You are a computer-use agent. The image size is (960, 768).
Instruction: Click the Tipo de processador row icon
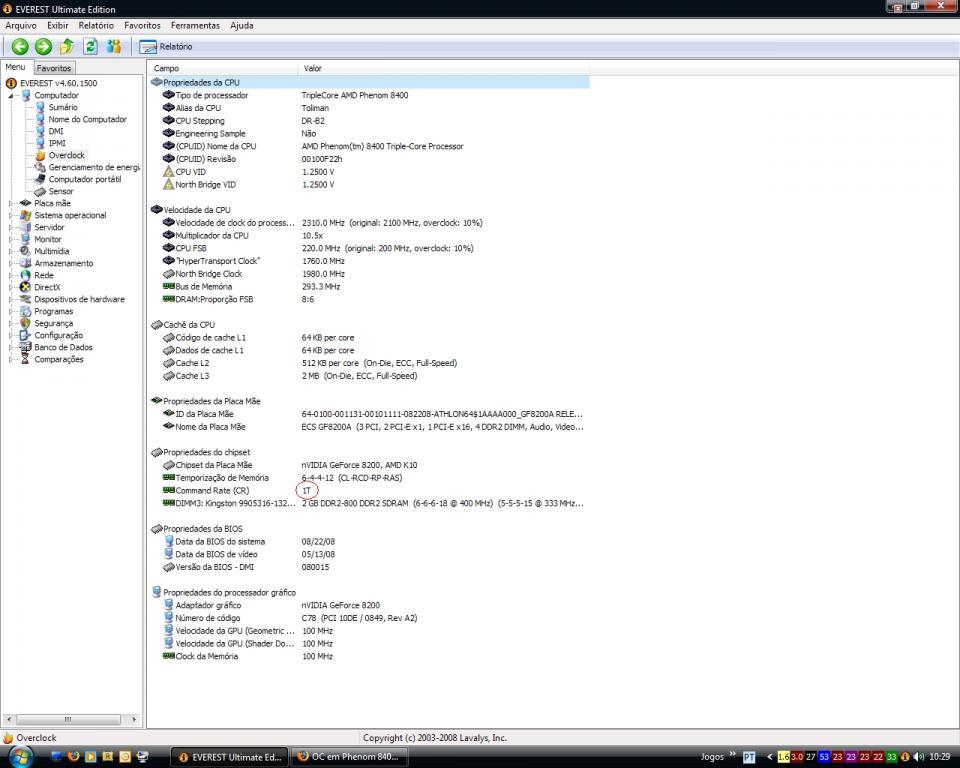point(169,95)
